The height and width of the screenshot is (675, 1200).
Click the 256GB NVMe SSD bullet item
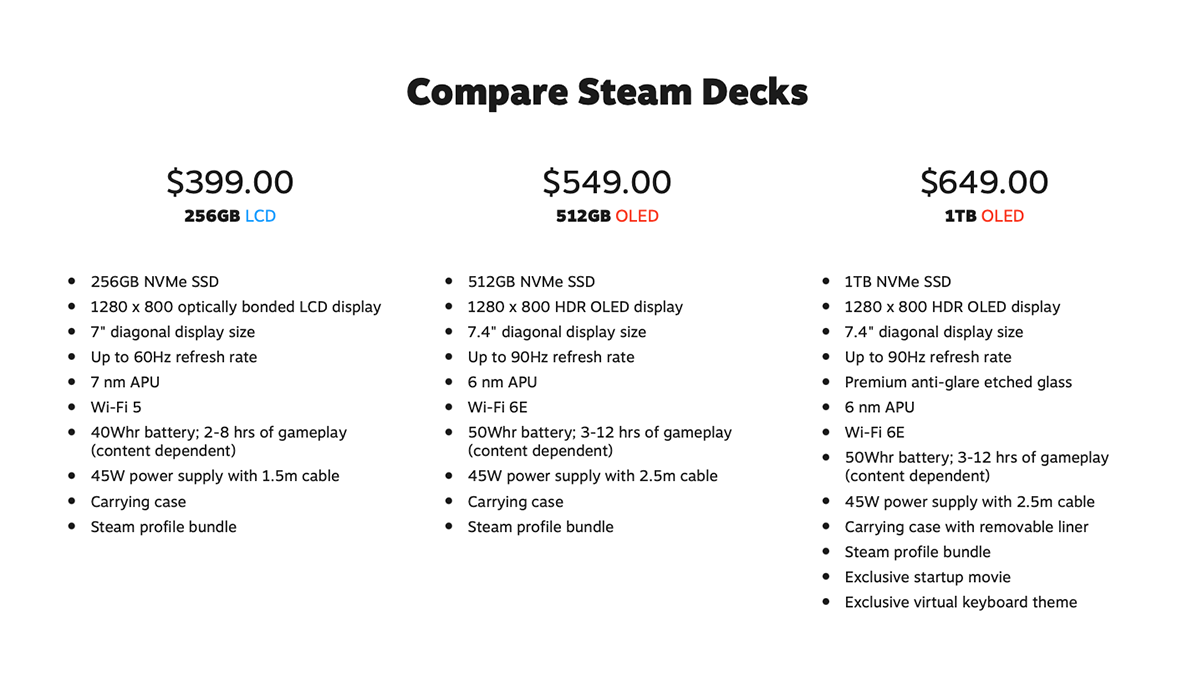pyautogui.click(x=155, y=282)
